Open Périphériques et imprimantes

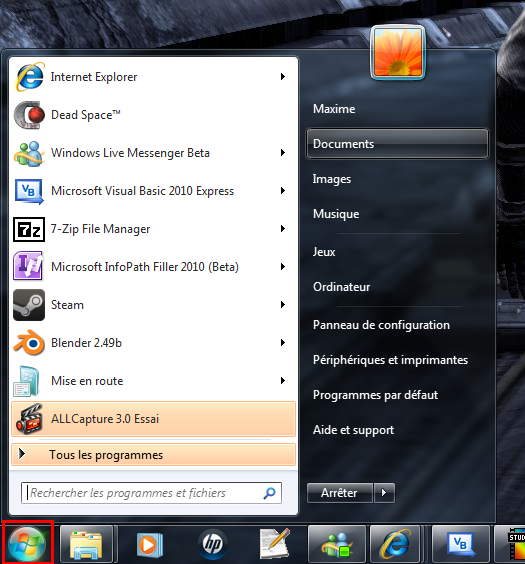(x=391, y=360)
